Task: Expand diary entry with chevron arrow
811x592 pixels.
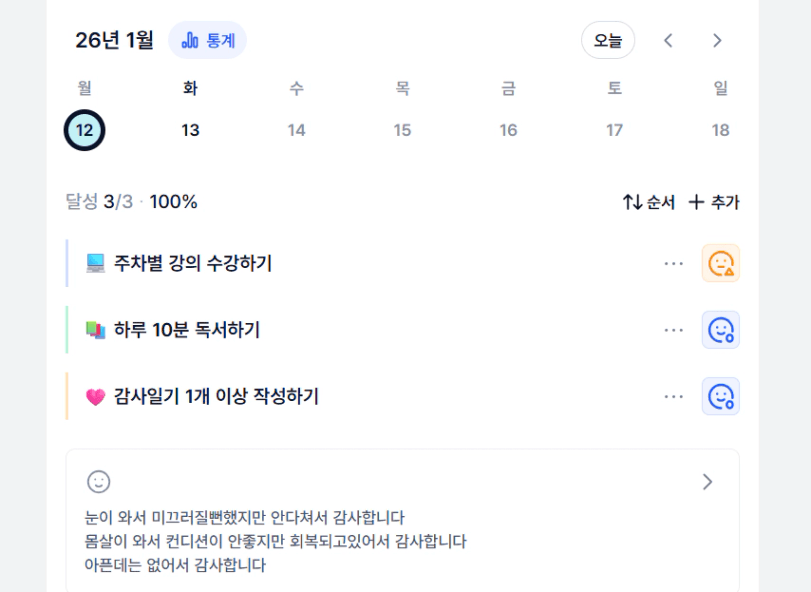Action: point(708,482)
